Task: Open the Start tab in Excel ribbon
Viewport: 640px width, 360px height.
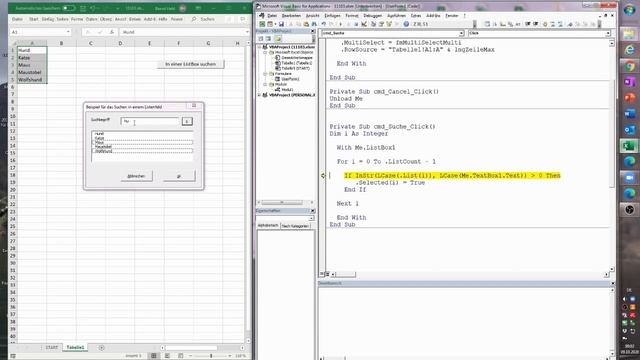Action: click(x=33, y=19)
